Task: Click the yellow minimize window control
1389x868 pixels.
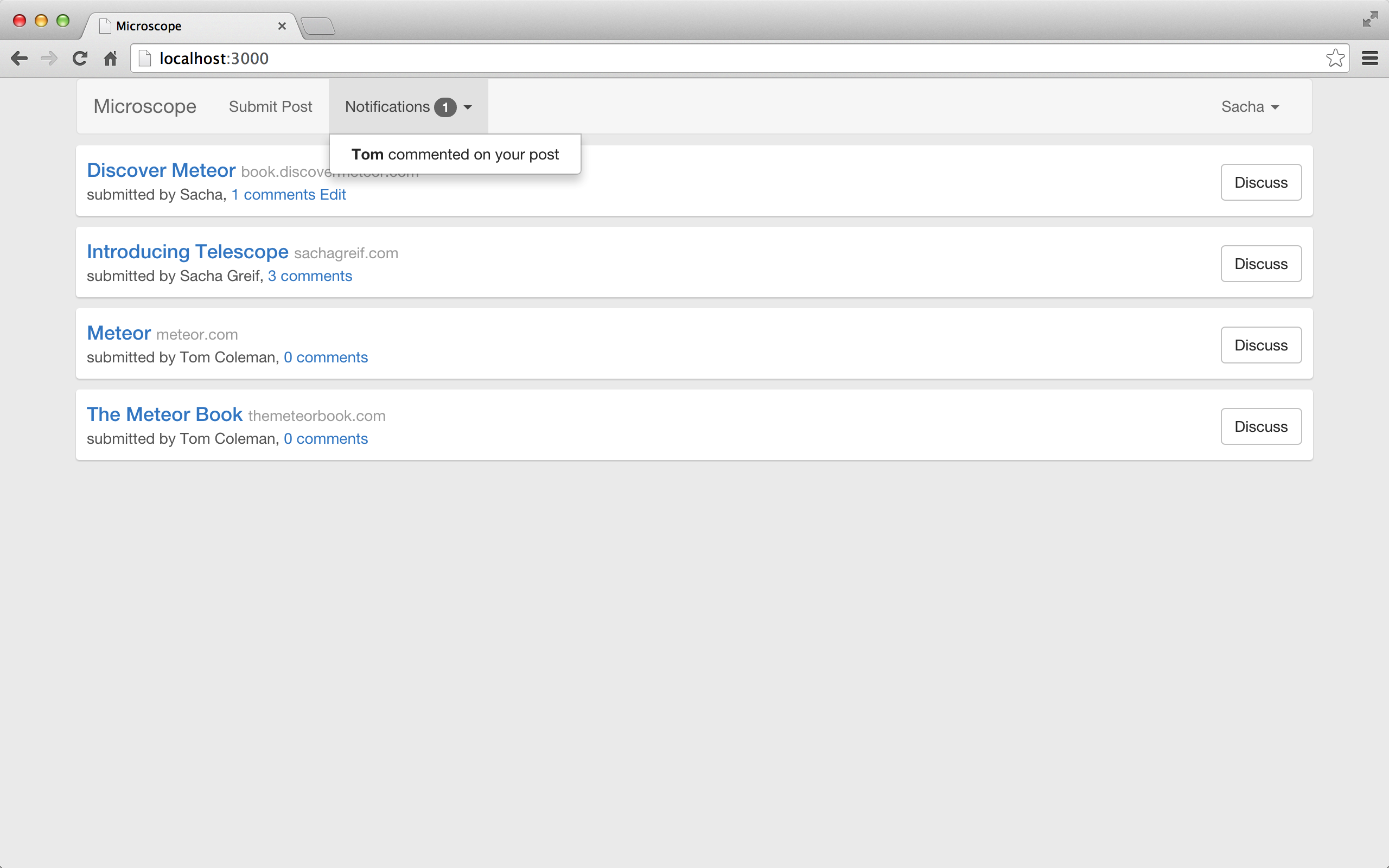Action: coord(41,20)
